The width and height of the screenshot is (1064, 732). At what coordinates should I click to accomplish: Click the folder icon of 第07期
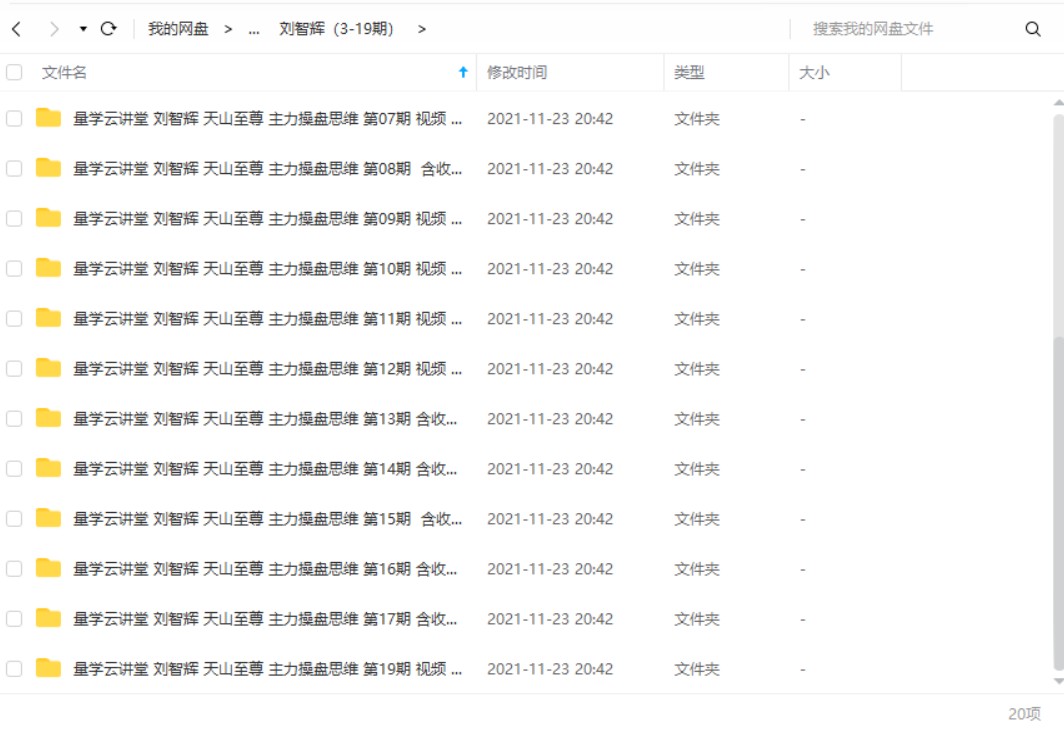[x=48, y=117]
